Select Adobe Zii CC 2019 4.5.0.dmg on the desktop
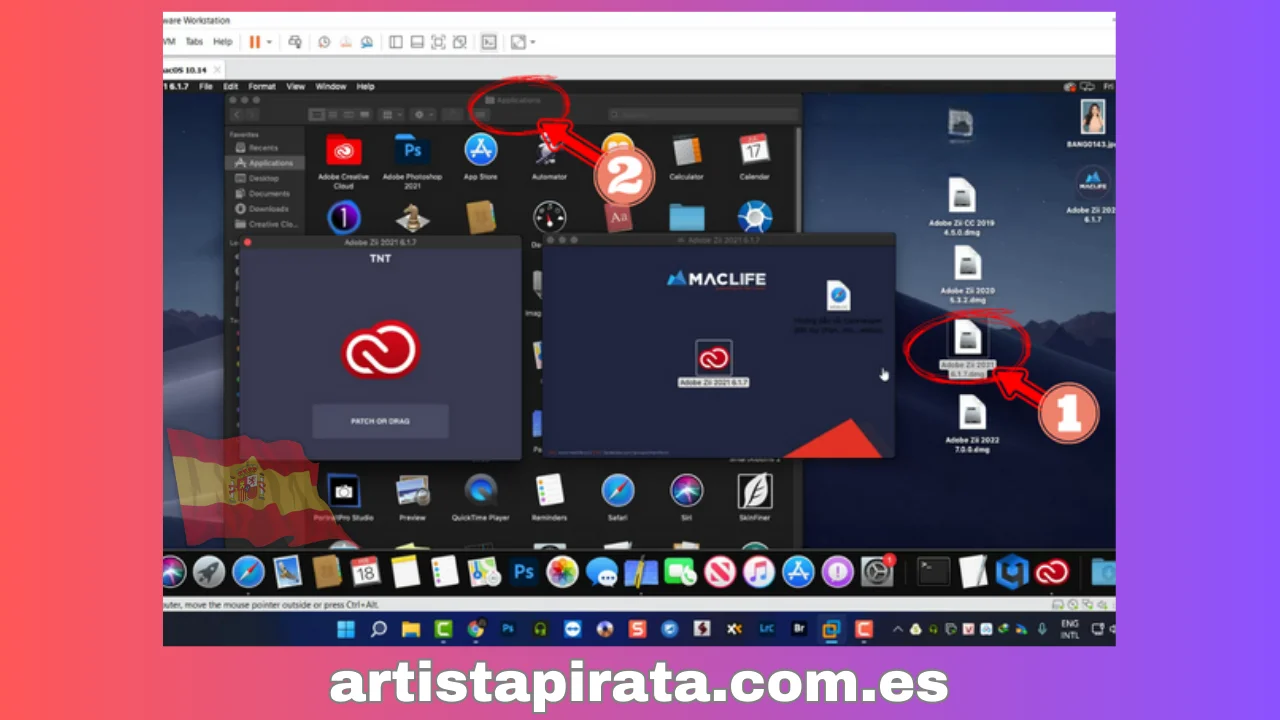The image size is (1280, 720). pos(961,195)
